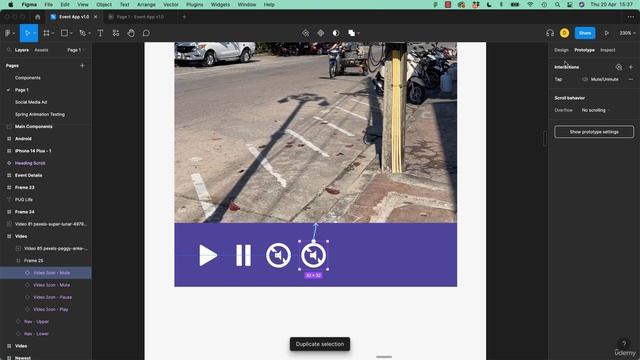Switch to the Layers tab
This screenshot has height=360, width=640.
22,50
